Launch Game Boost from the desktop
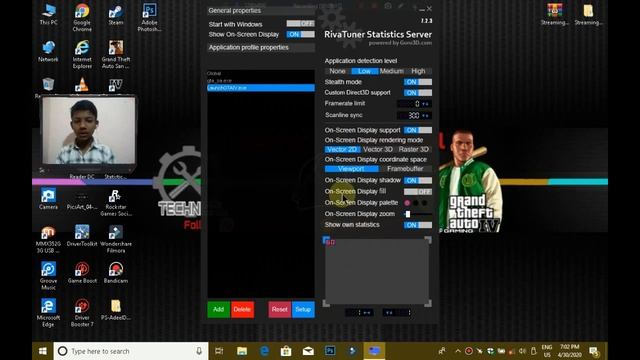 pos(82,272)
